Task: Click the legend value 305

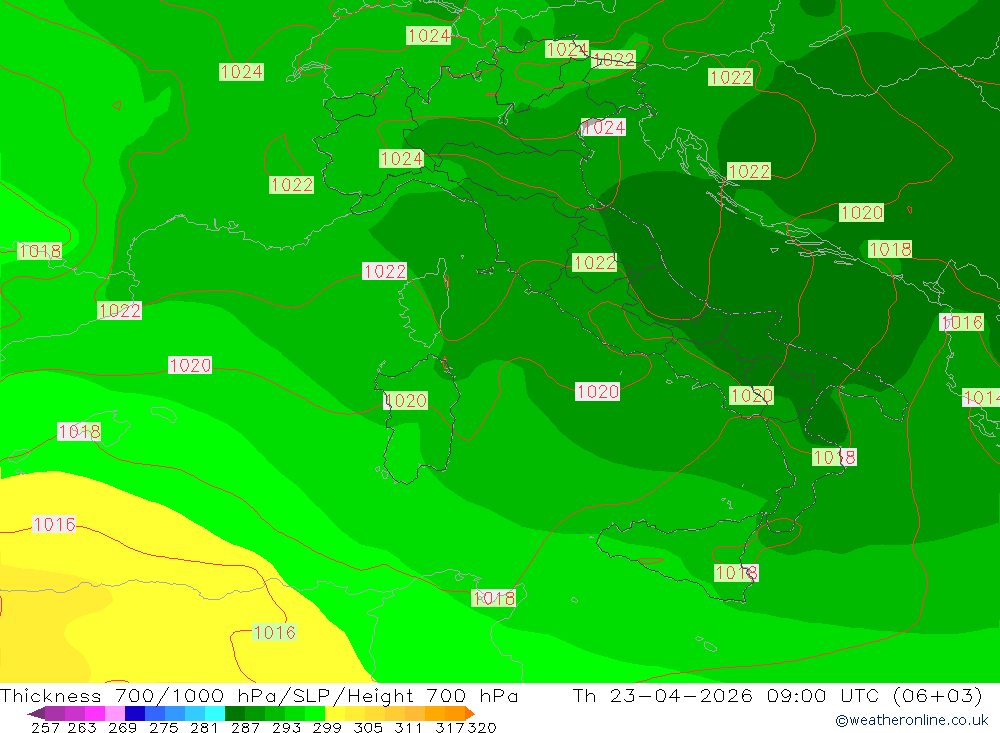Action: click(x=367, y=727)
